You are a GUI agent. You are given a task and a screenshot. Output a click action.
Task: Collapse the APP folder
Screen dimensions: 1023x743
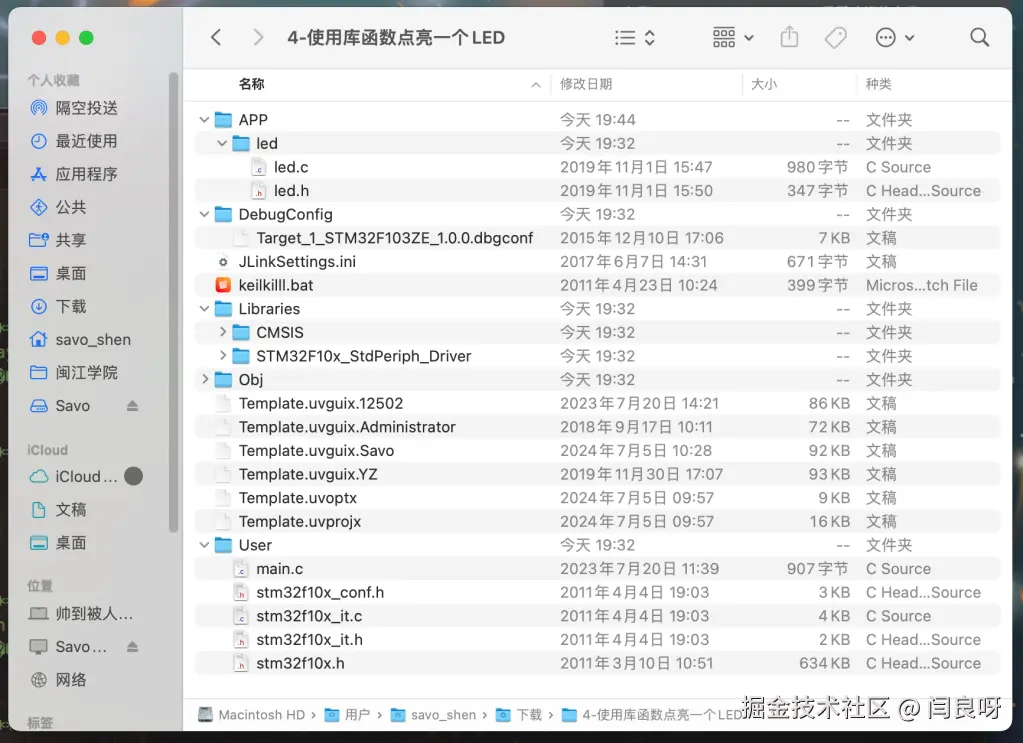click(x=204, y=119)
